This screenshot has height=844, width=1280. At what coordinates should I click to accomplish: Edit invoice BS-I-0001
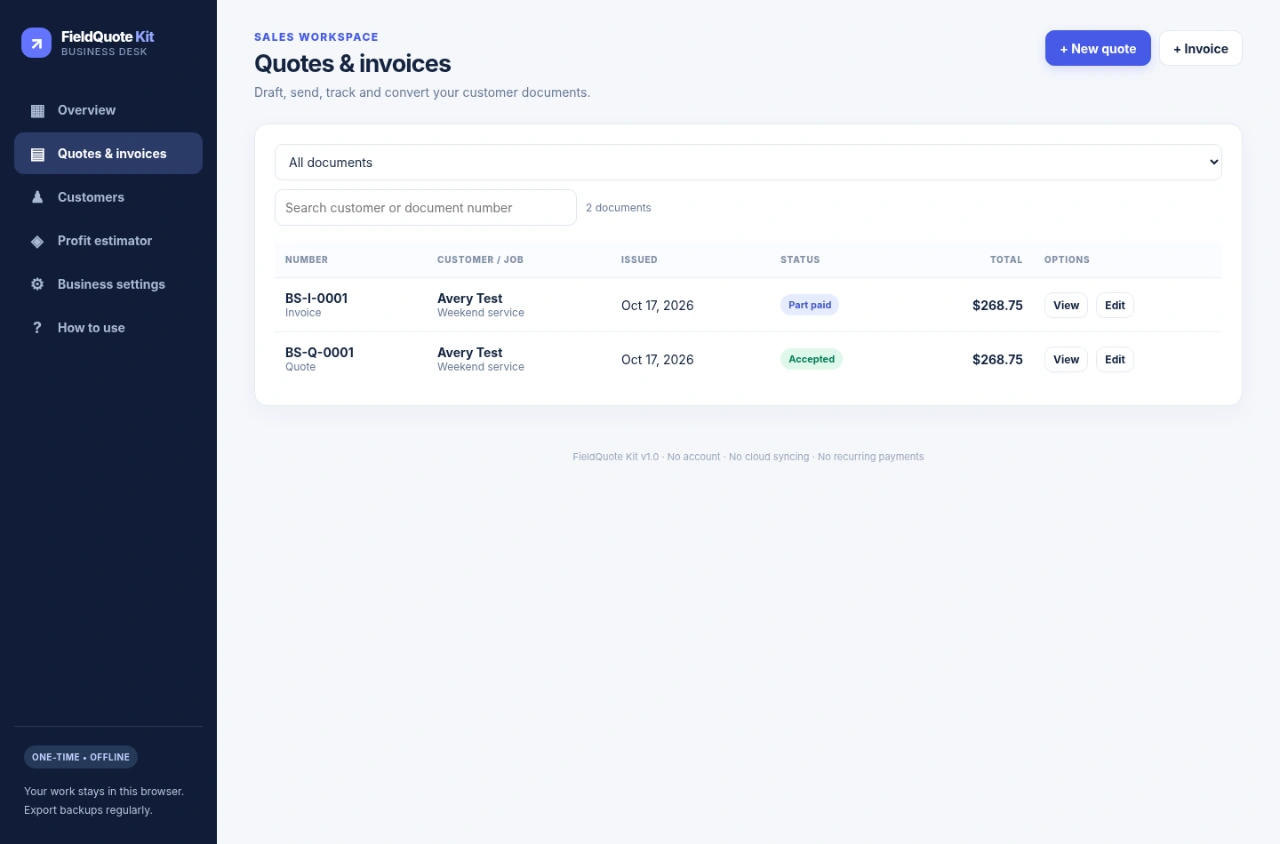tap(1115, 305)
